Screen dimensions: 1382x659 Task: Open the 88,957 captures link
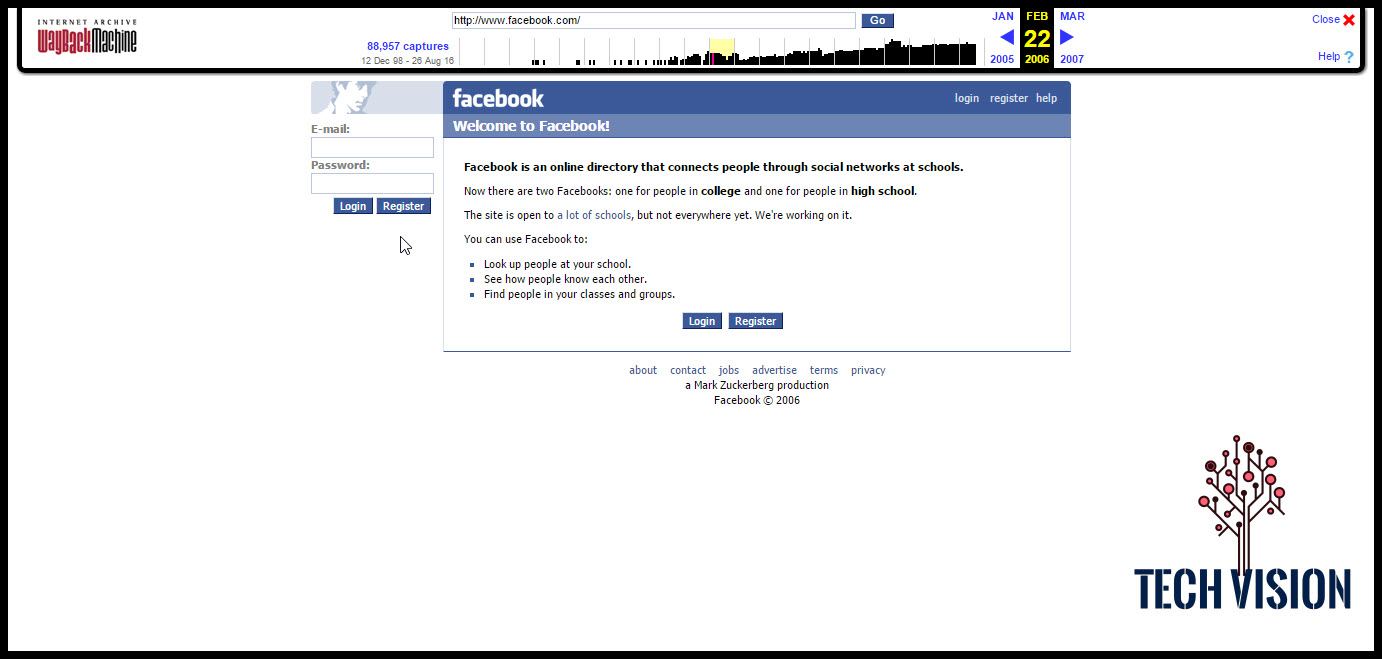click(408, 46)
